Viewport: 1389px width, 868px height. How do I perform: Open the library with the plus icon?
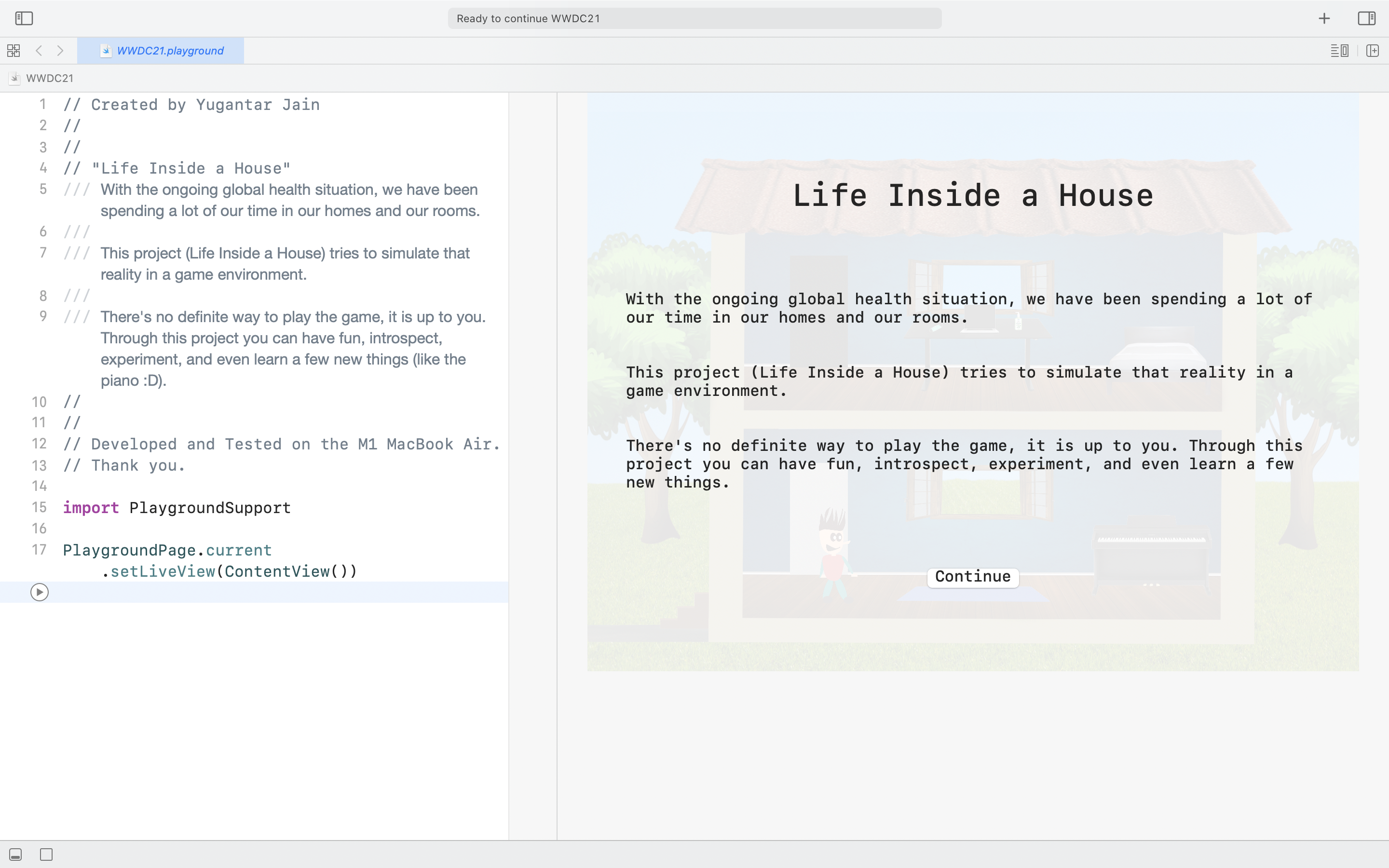(1324, 18)
